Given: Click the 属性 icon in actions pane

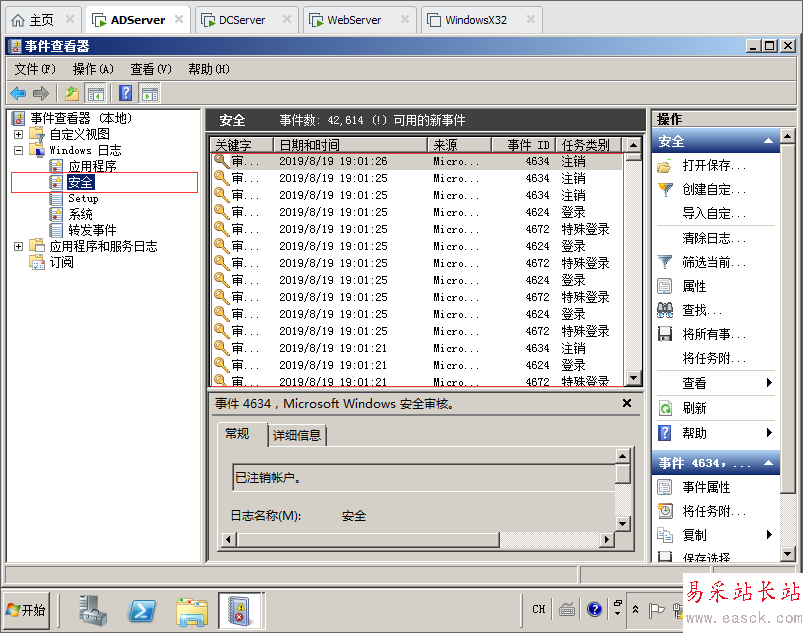Looking at the screenshot, I should point(665,286).
